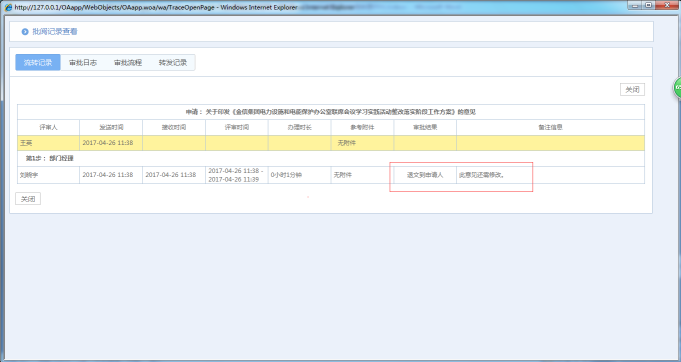This screenshot has width=681, height=362.
Task: Click the 关闭 button below the table
Action: click(28, 199)
